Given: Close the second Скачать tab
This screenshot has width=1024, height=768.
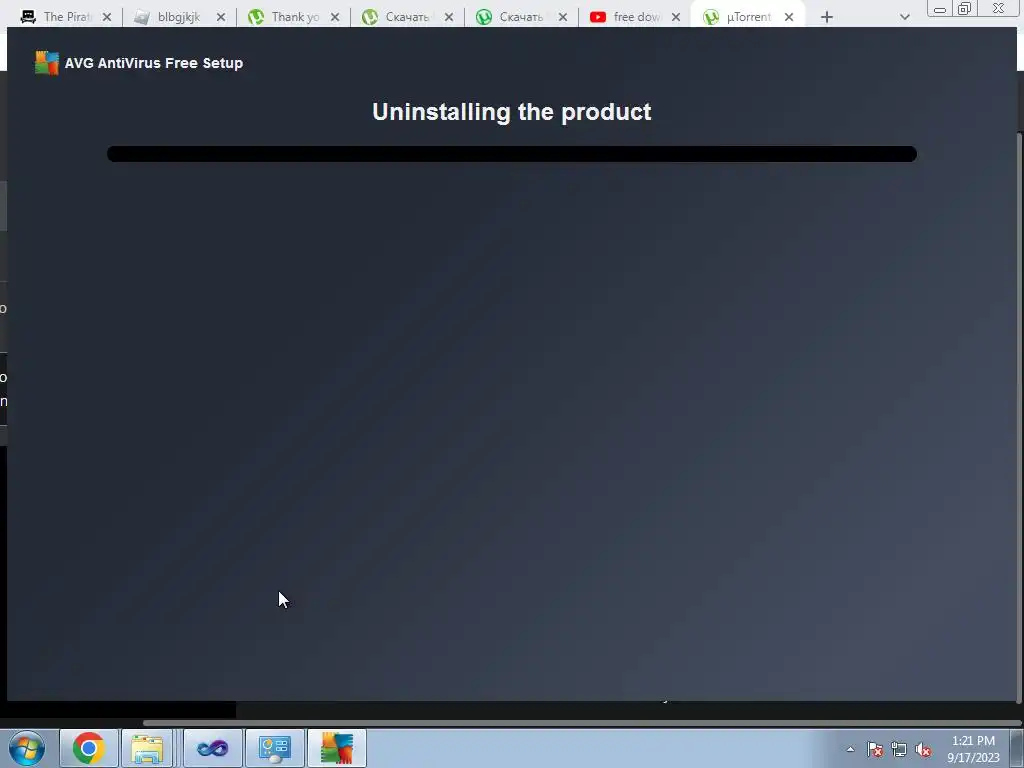Looking at the screenshot, I should pos(563,17).
